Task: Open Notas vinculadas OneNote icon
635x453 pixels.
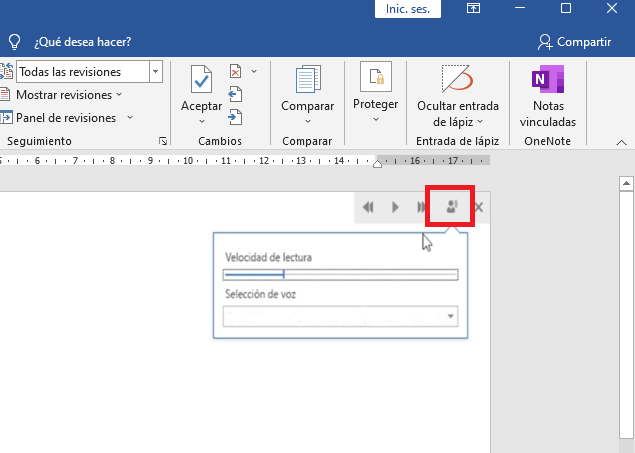Action: pyautogui.click(x=547, y=79)
